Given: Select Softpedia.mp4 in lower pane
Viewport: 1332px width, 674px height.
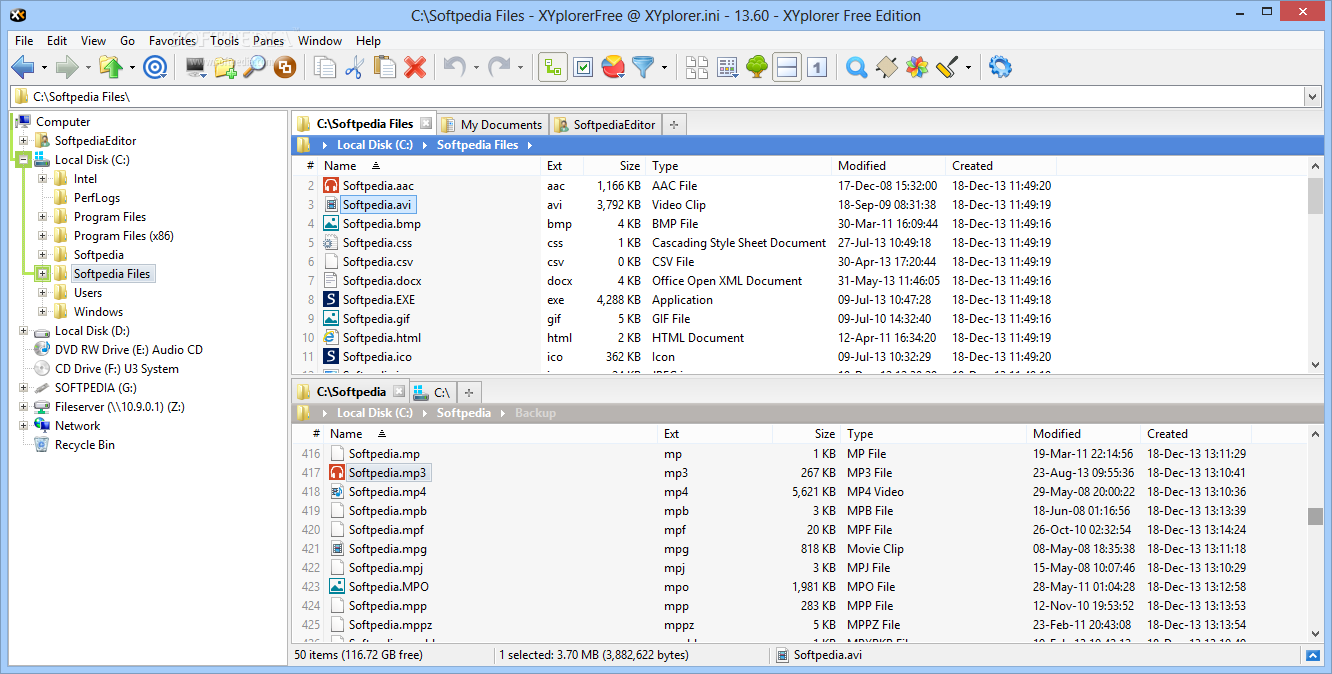Looking at the screenshot, I should point(387,492).
